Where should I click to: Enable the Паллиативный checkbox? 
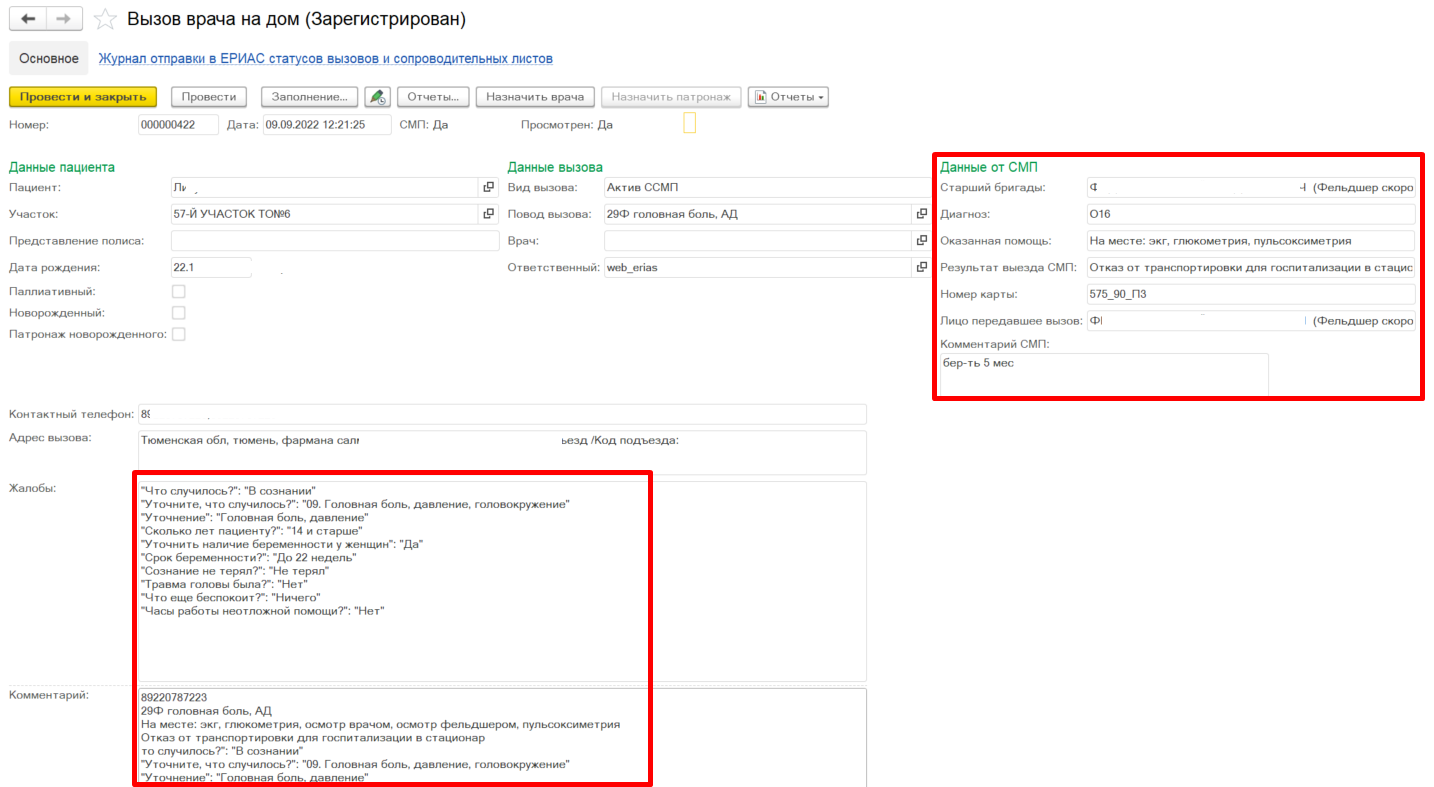pyautogui.click(x=179, y=291)
